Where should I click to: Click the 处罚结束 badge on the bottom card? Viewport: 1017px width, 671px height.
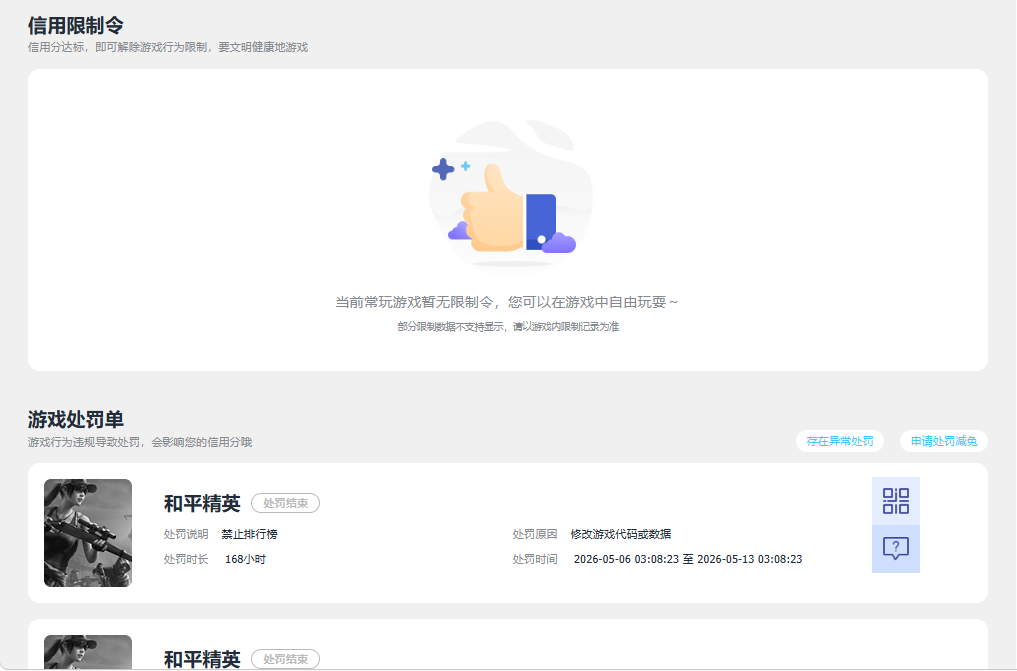pos(285,659)
